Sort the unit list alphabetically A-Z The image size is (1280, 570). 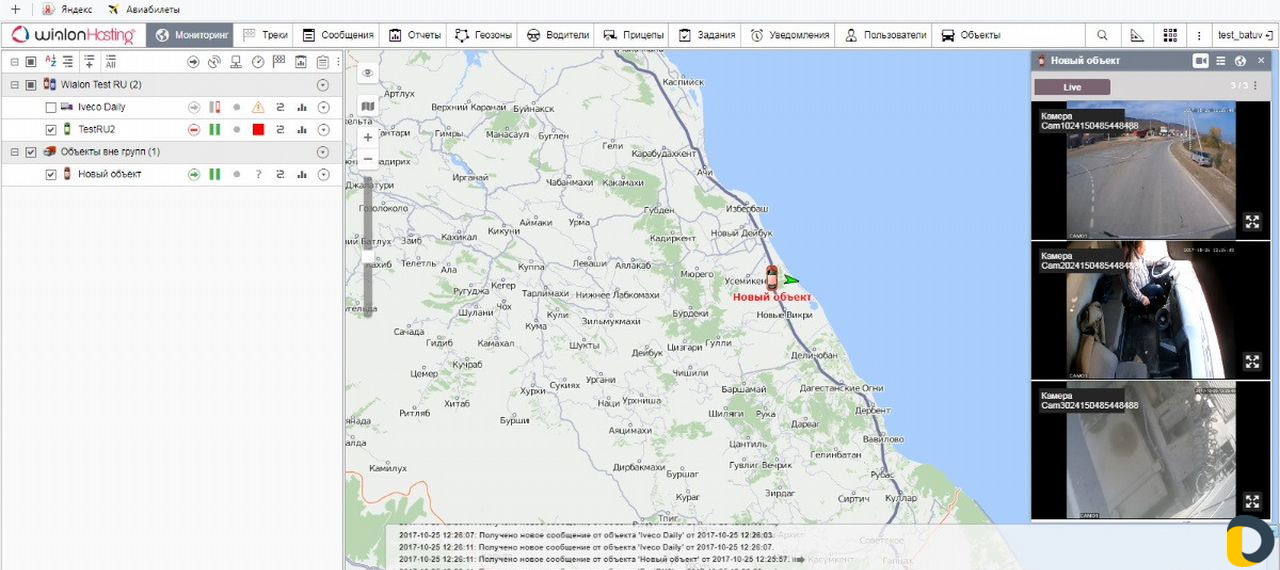click(x=51, y=62)
